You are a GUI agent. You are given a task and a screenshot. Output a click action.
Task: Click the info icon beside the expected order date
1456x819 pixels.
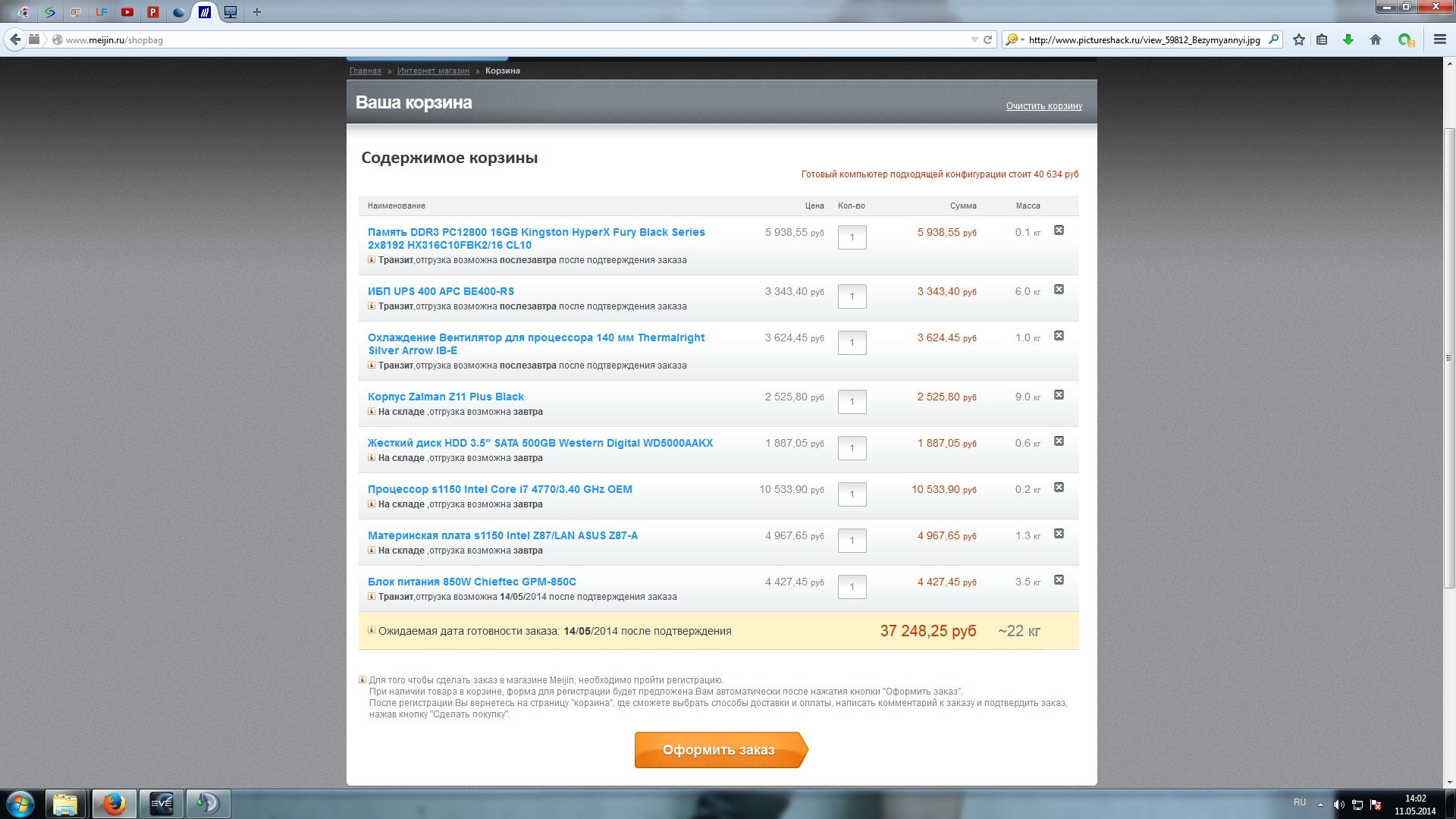point(372,630)
